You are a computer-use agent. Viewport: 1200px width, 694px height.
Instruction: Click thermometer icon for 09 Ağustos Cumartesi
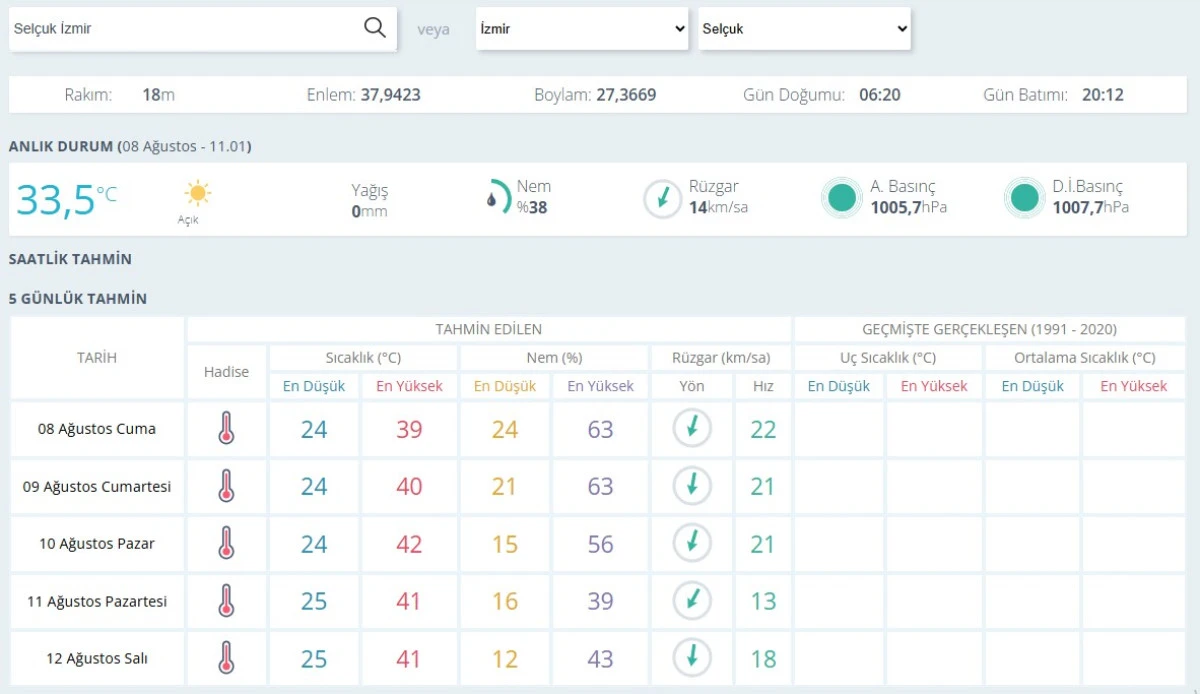coord(226,486)
